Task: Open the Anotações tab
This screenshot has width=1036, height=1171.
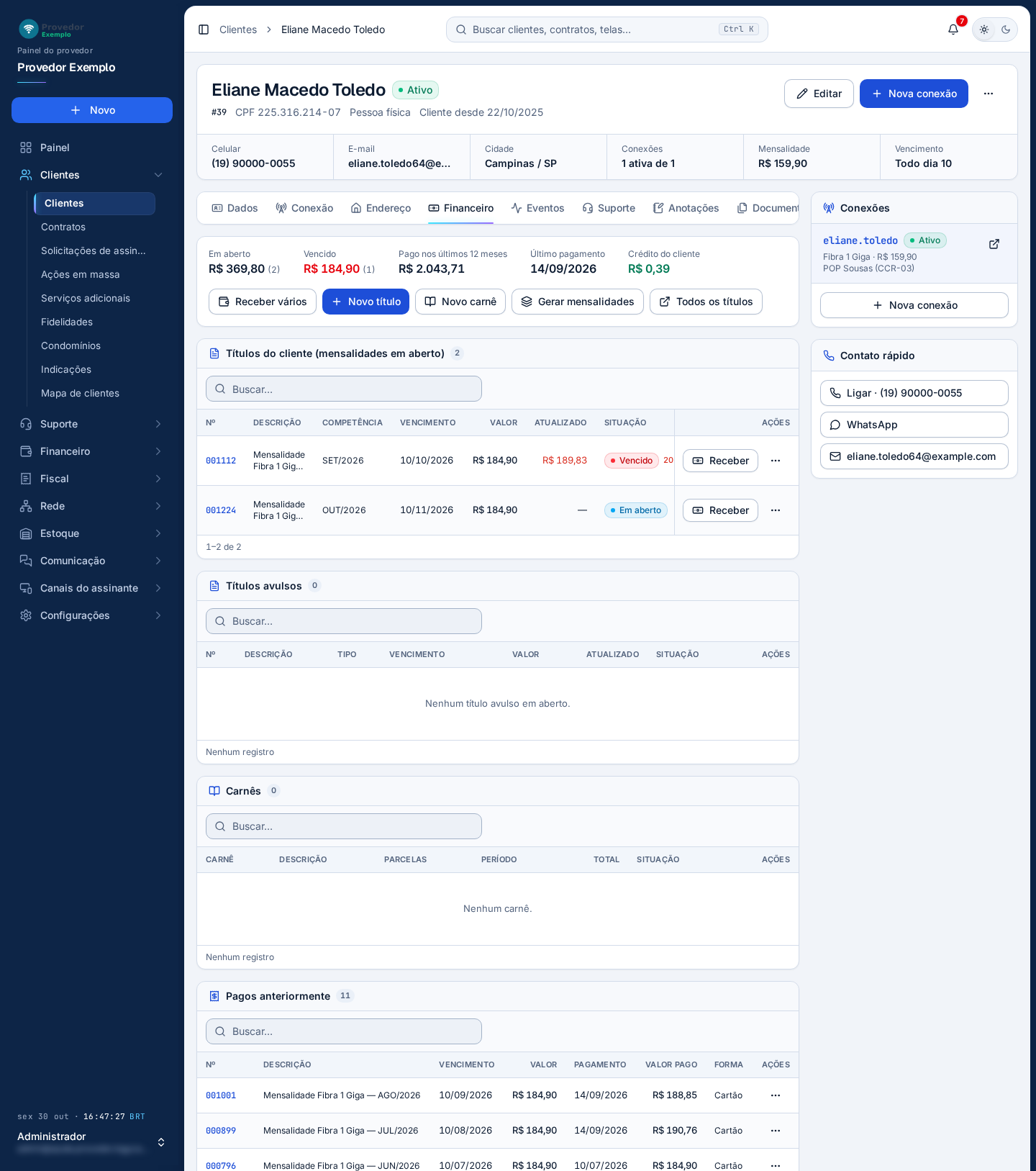Action: pyautogui.click(x=686, y=208)
